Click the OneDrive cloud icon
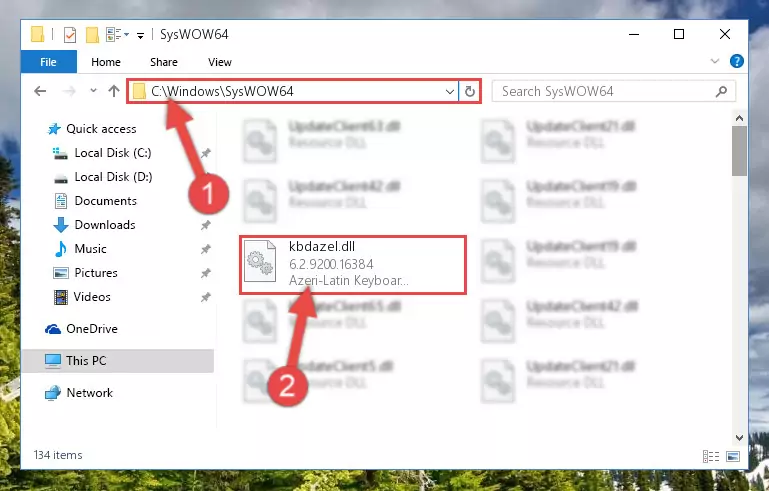 tap(53, 329)
